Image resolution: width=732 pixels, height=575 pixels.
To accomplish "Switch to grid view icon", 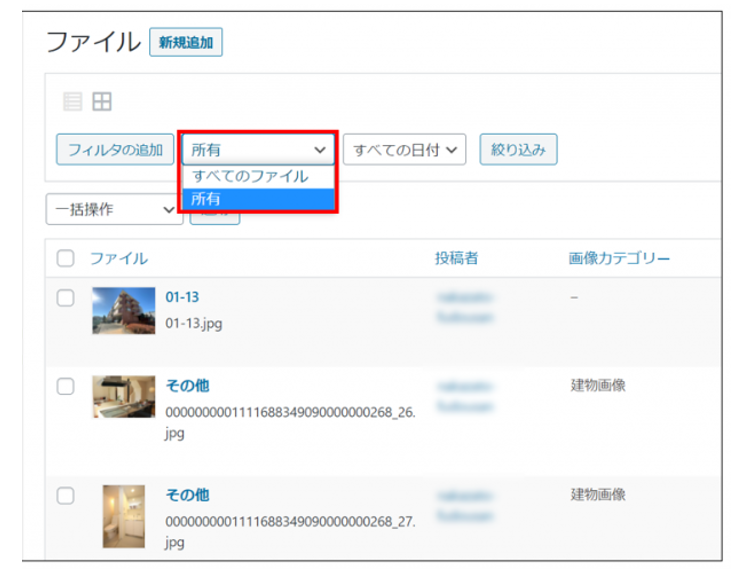I will click(102, 101).
